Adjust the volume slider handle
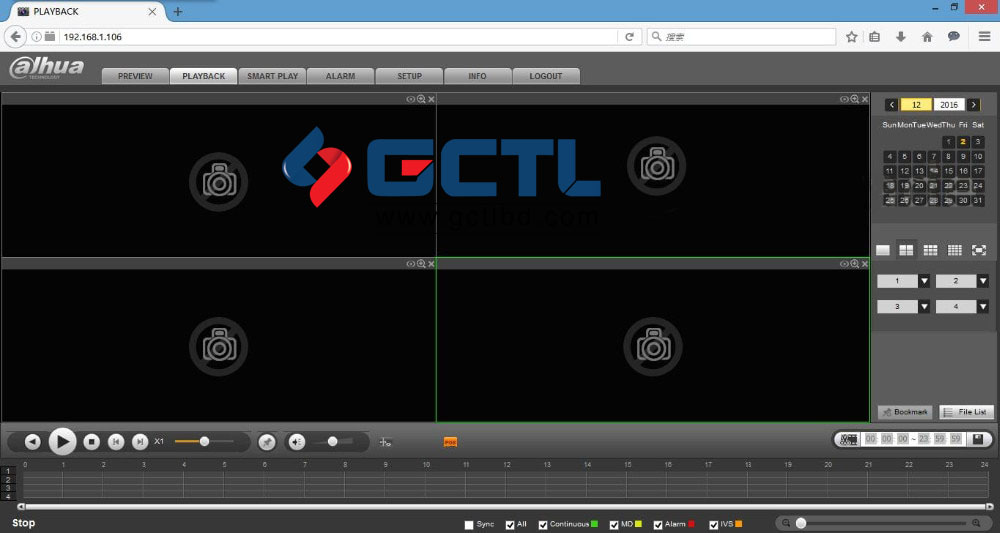Viewport: 1000px width, 533px height. [332, 441]
